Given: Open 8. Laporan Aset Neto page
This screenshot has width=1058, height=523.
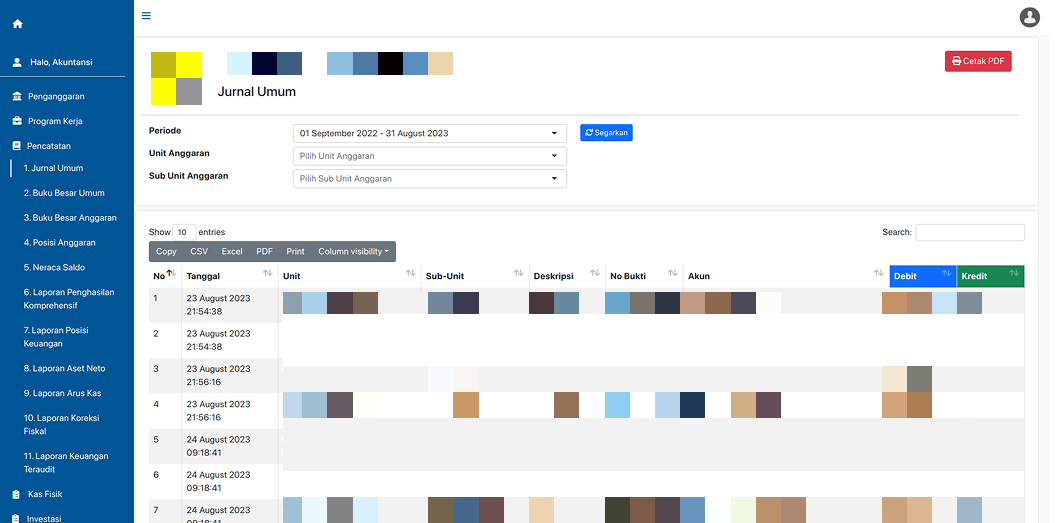Looking at the screenshot, I should click(64, 368).
